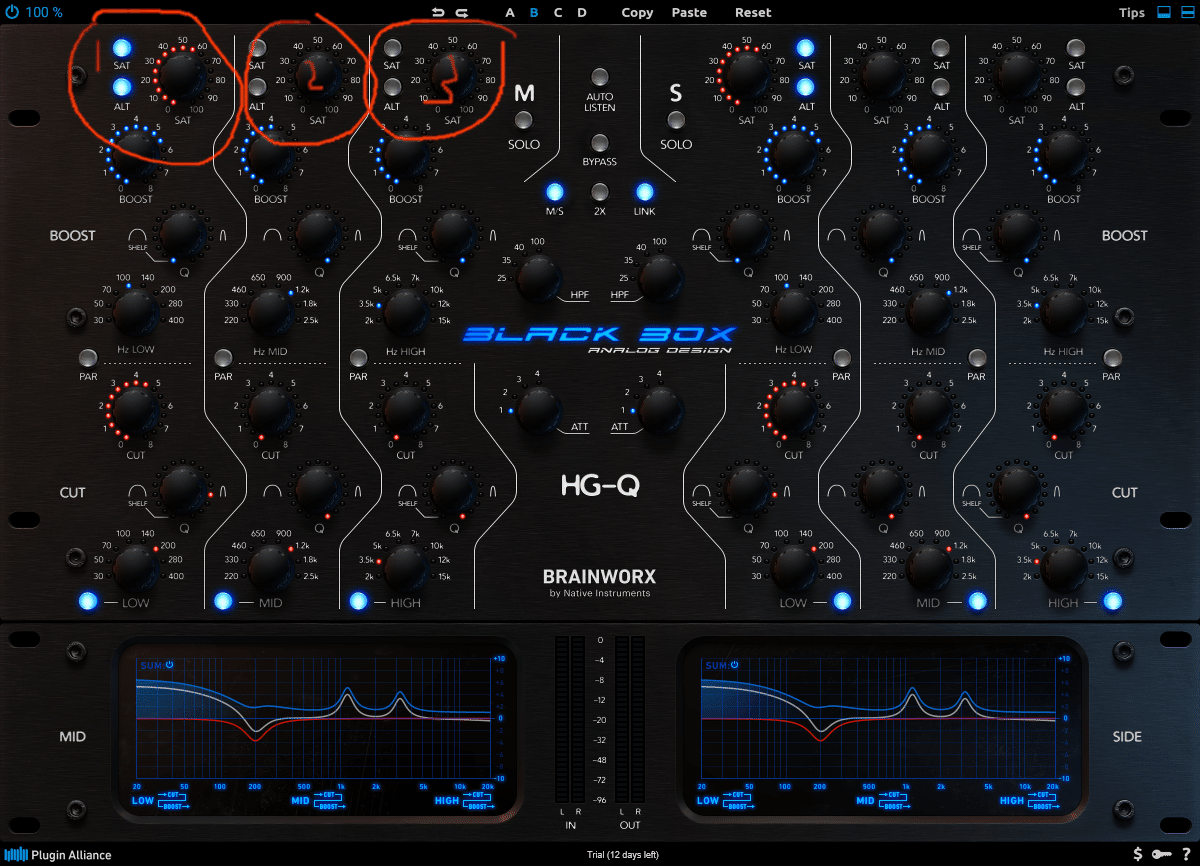The height and width of the screenshot is (866, 1200).
Task: Click the Side low band CUT knob
Action: [x=794, y=410]
